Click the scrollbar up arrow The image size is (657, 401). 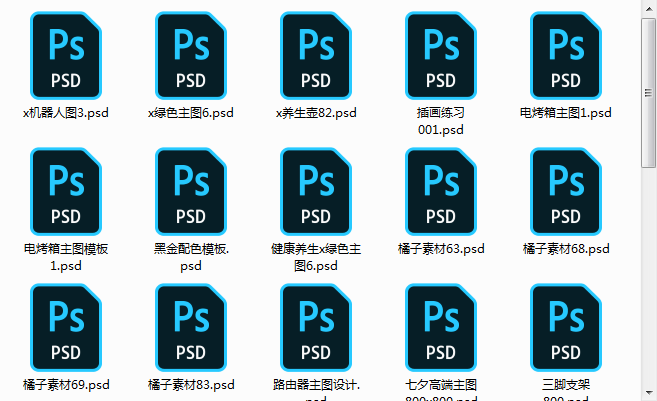pos(649,9)
